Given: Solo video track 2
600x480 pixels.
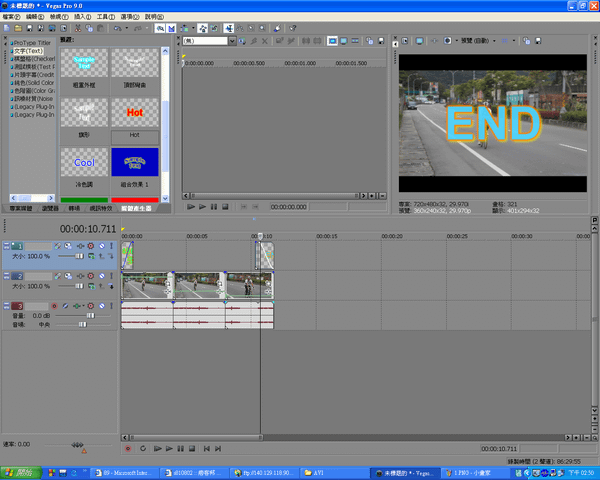Looking at the screenshot, I should [111, 276].
